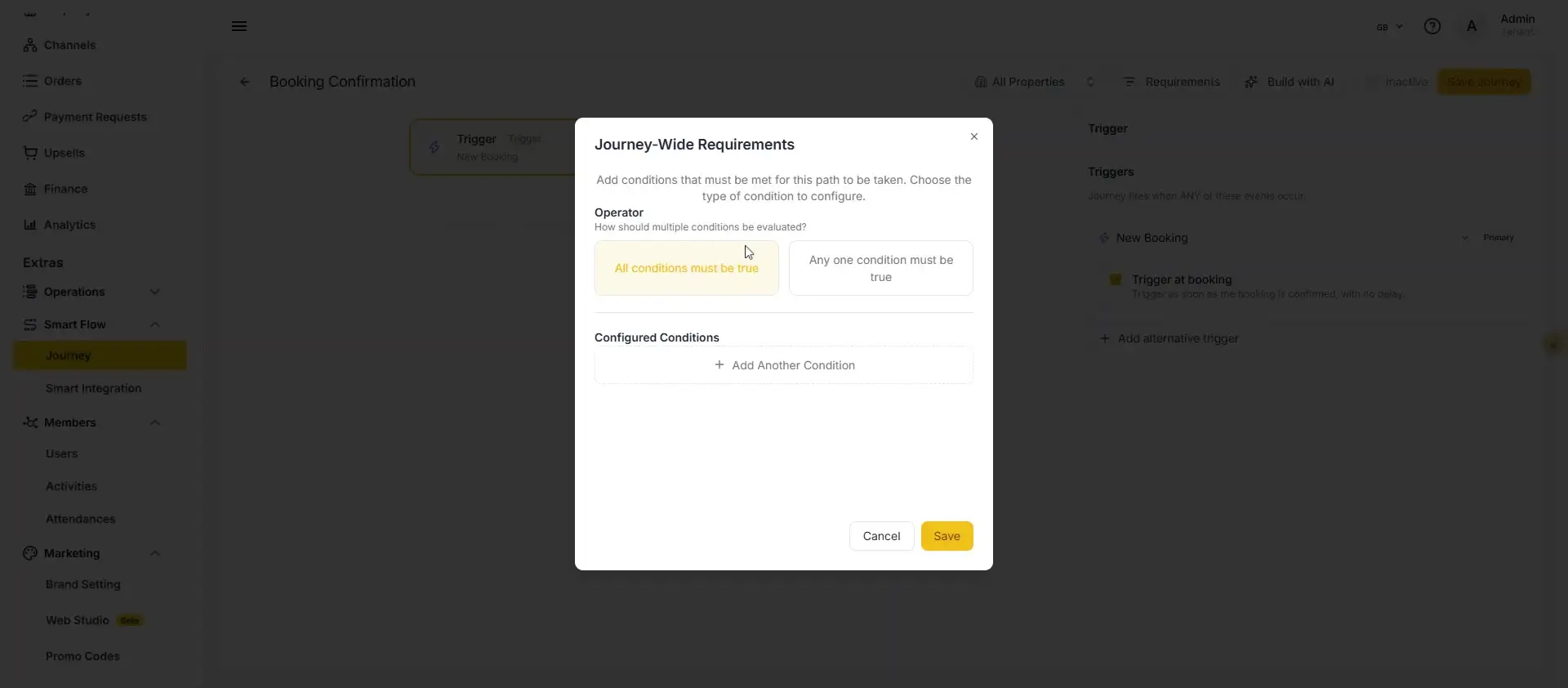1568x688 pixels.
Task: Open Finance in the sidebar
Action: pyautogui.click(x=65, y=189)
